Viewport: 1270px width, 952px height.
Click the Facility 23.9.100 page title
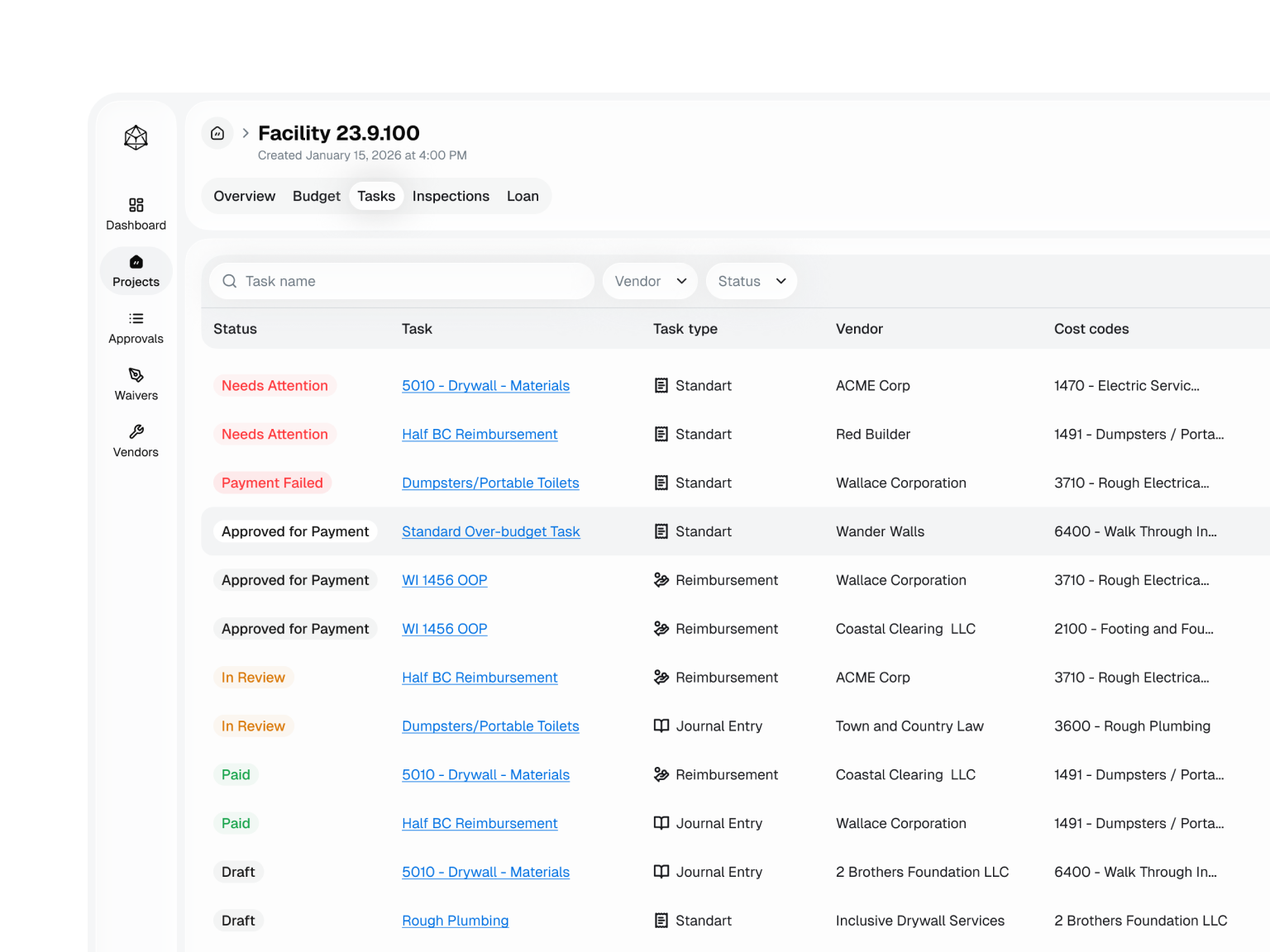(339, 133)
